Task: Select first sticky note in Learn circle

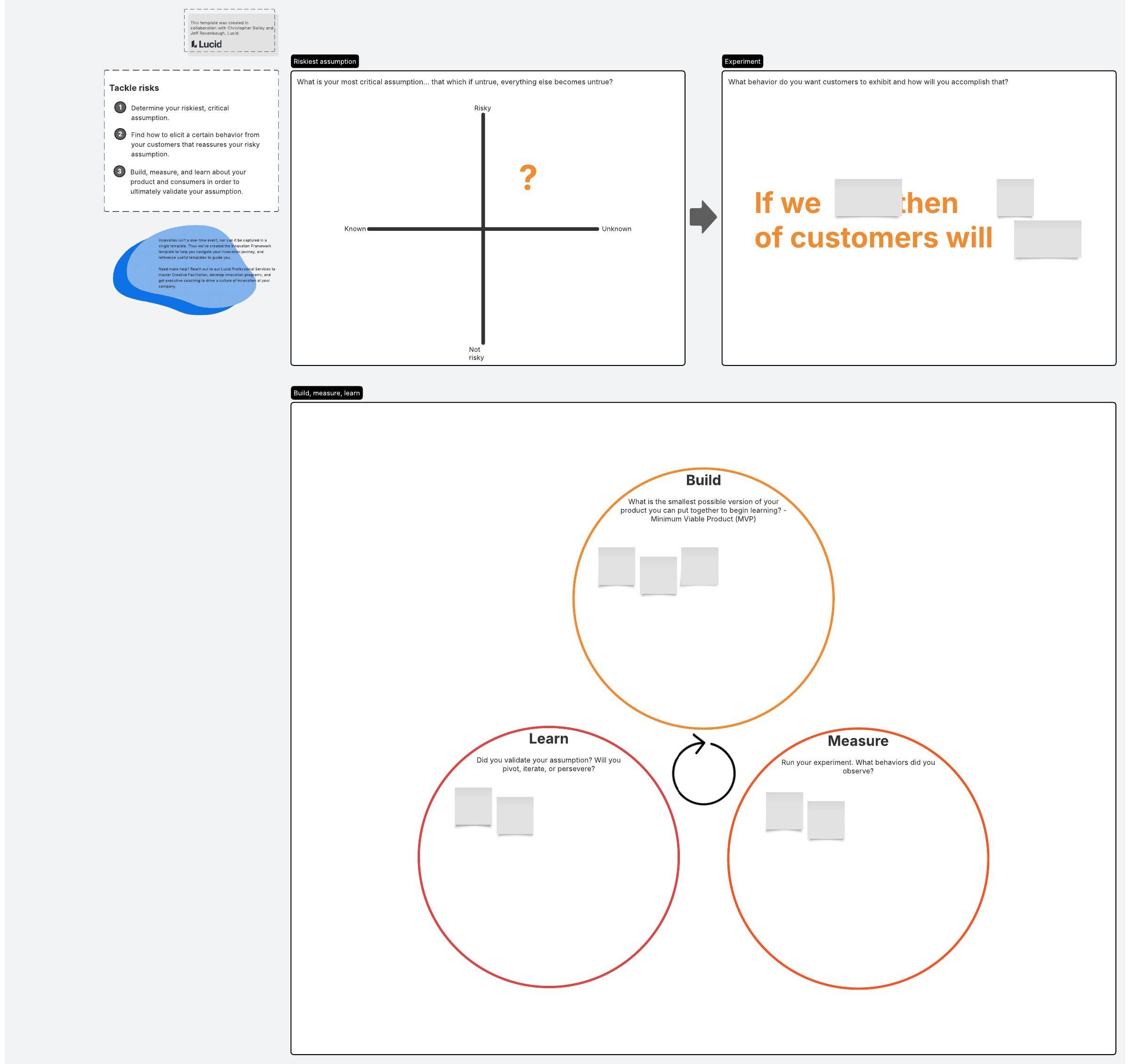Action: (473, 806)
